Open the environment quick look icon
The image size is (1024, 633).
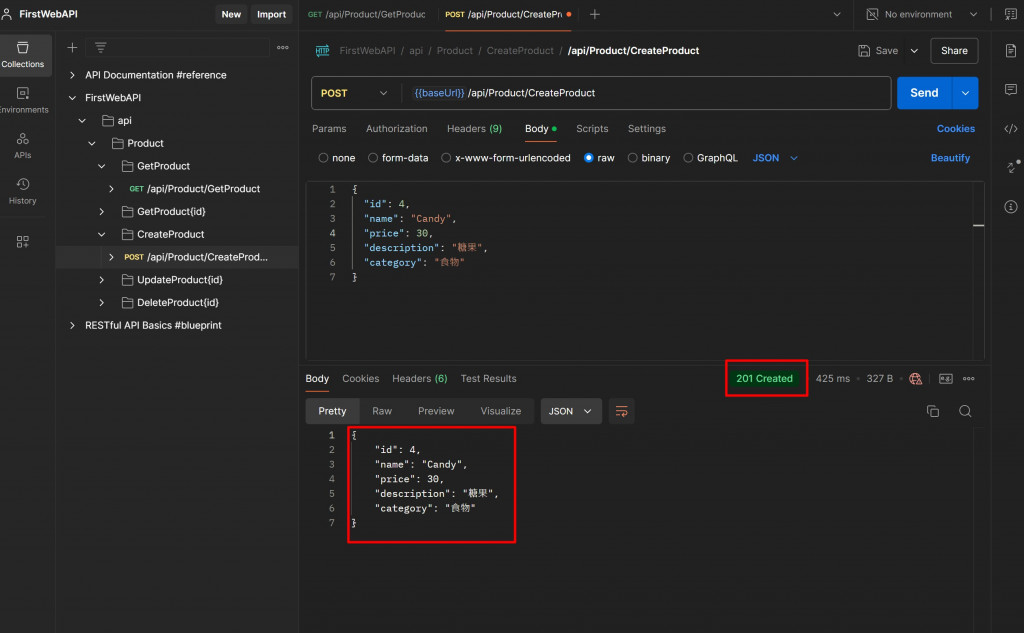[x=1011, y=14]
